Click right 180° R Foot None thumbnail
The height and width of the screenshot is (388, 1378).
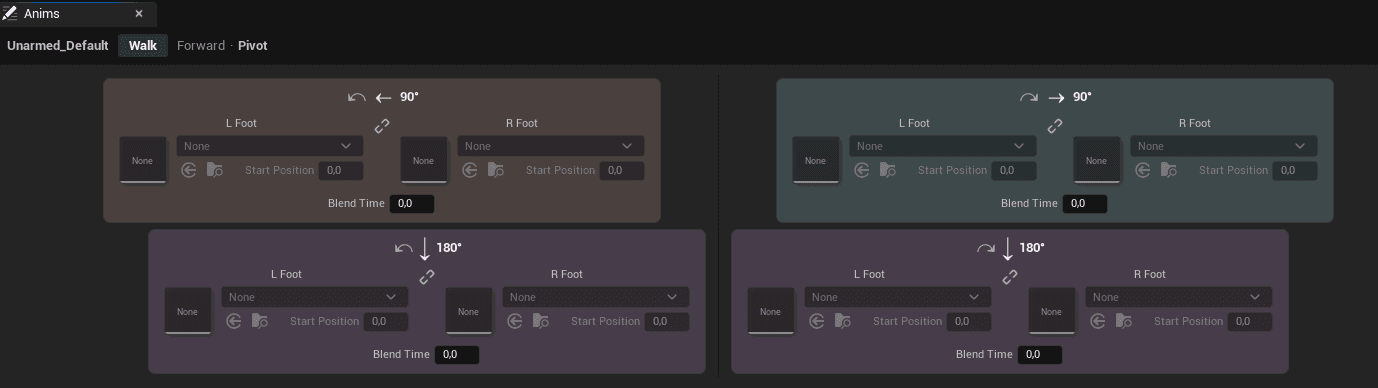coord(1052,311)
